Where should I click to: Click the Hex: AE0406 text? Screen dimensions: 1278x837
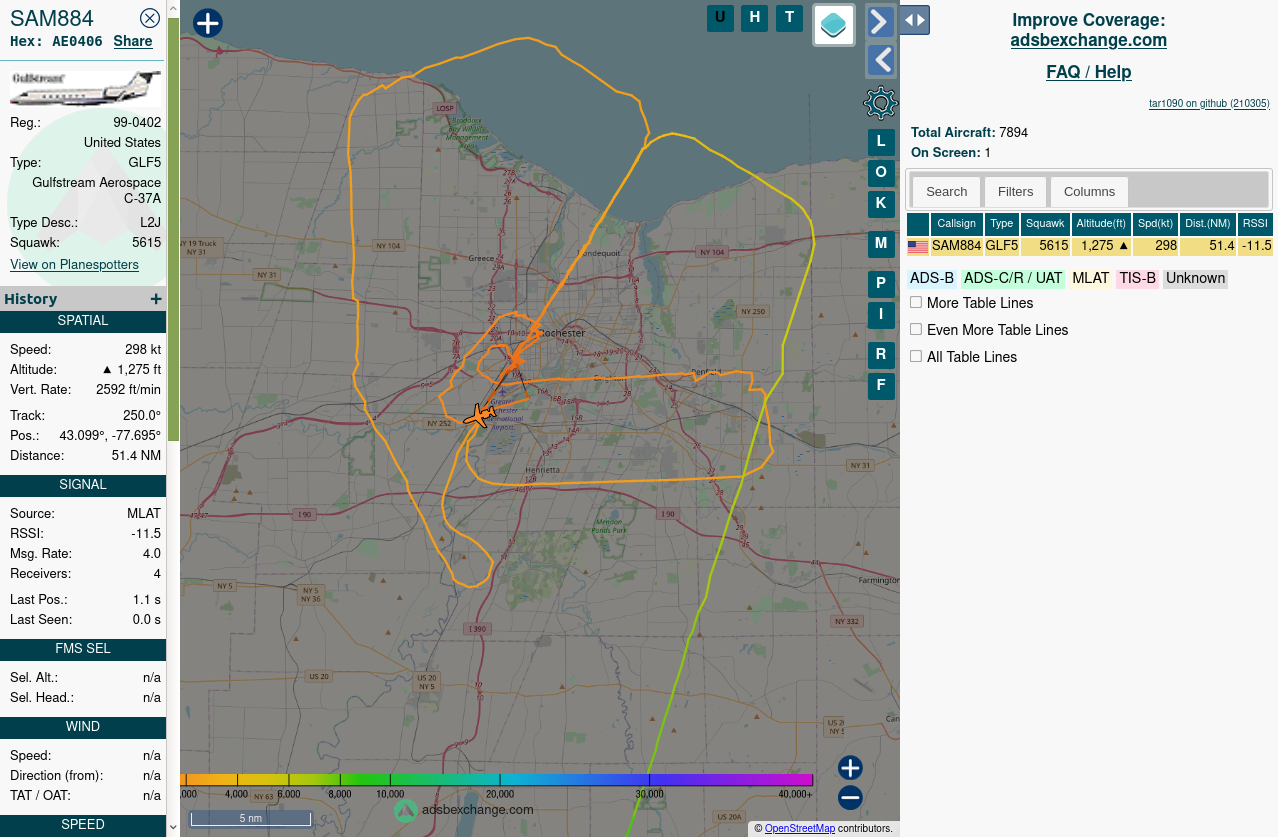(56, 41)
